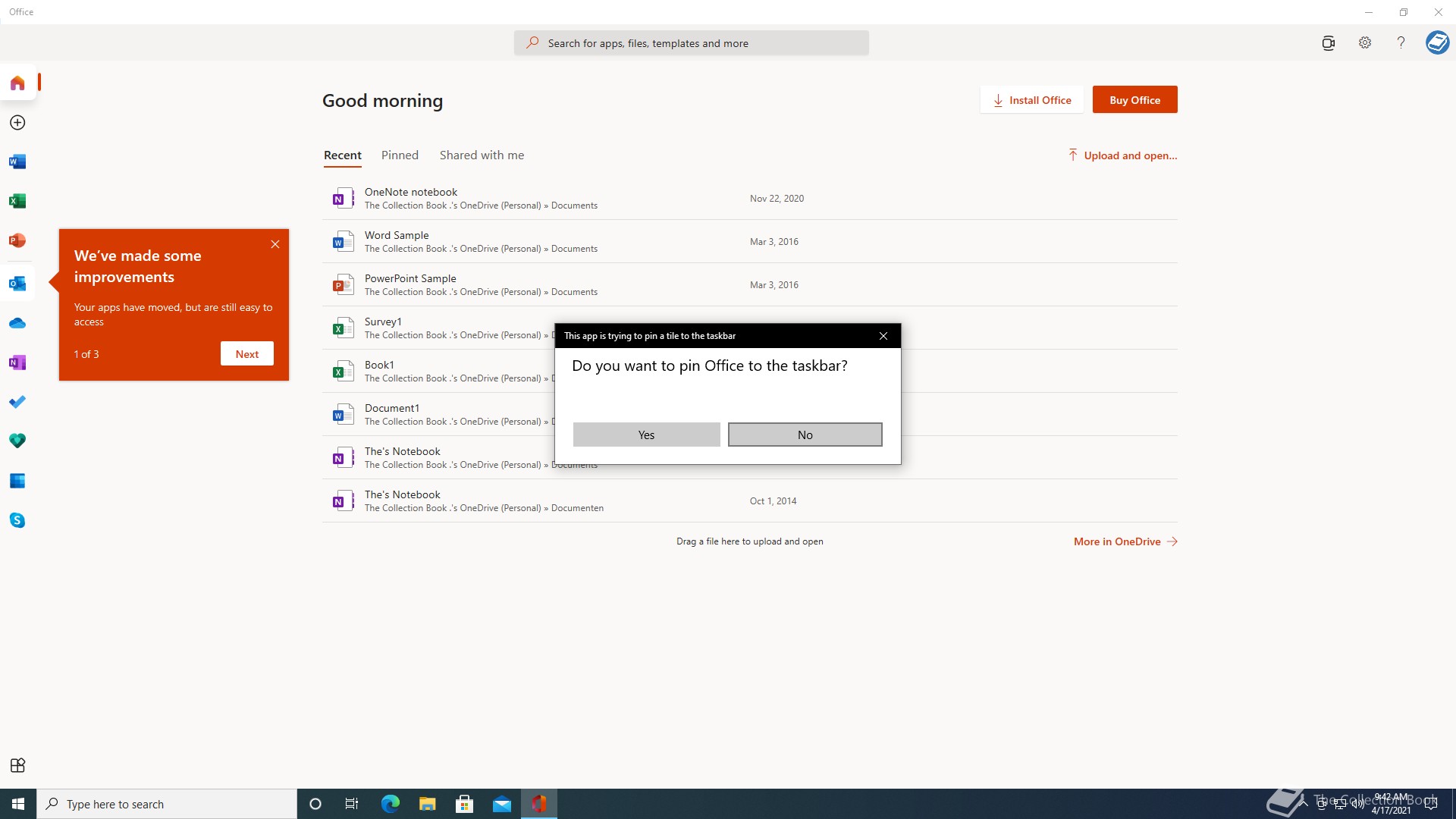Click Yes to pin Office
Image resolution: width=1456 pixels, height=819 pixels.
[x=646, y=435]
